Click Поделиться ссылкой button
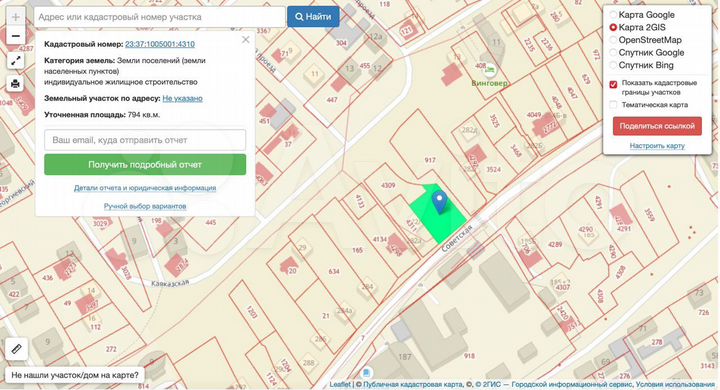Screen dimensions: 720x390 tap(657, 126)
